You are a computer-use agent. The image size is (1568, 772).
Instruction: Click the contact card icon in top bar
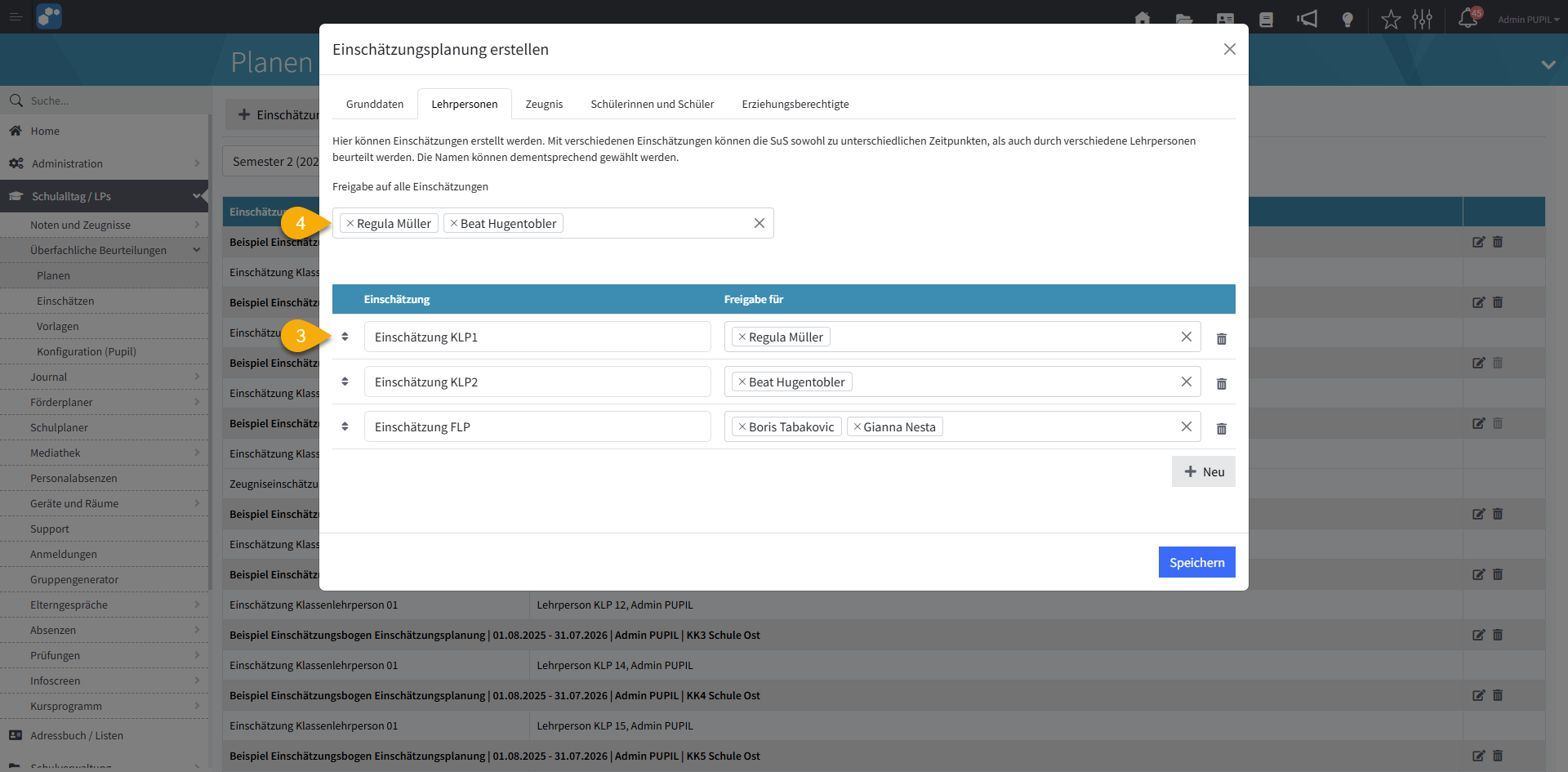pyautogui.click(x=1226, y=20)
